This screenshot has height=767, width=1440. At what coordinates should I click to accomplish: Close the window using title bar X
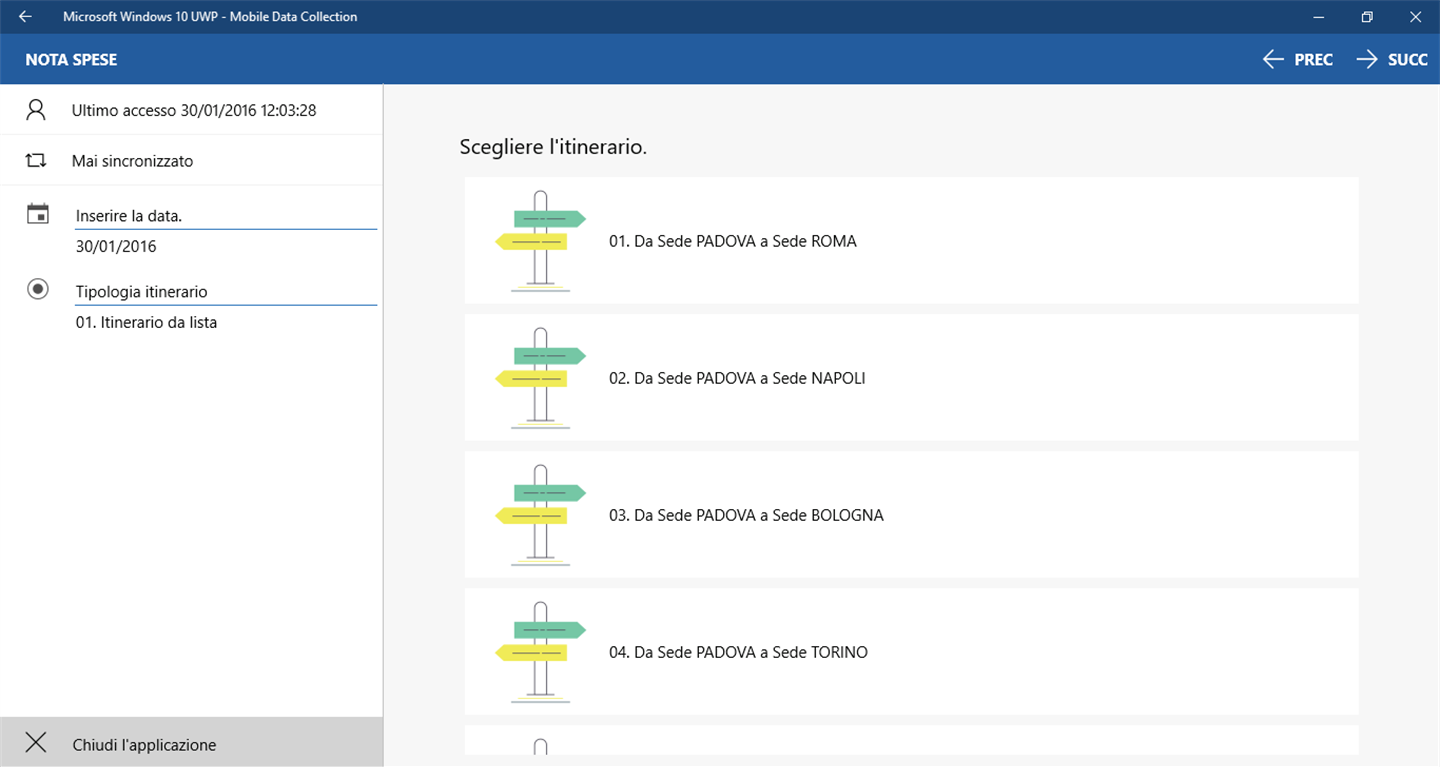coord(1415,17)
